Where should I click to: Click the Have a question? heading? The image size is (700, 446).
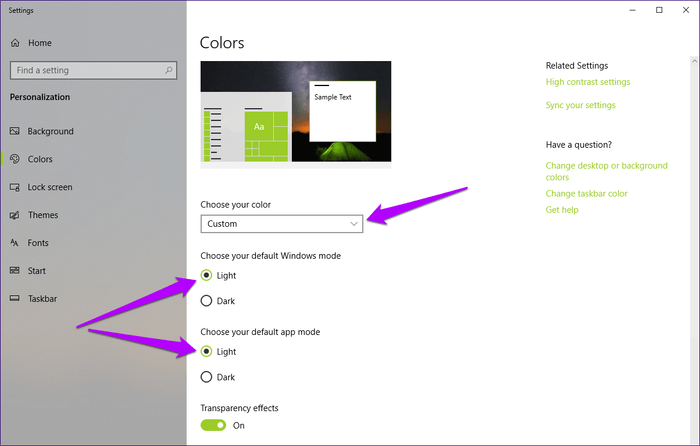coord(579,145)
